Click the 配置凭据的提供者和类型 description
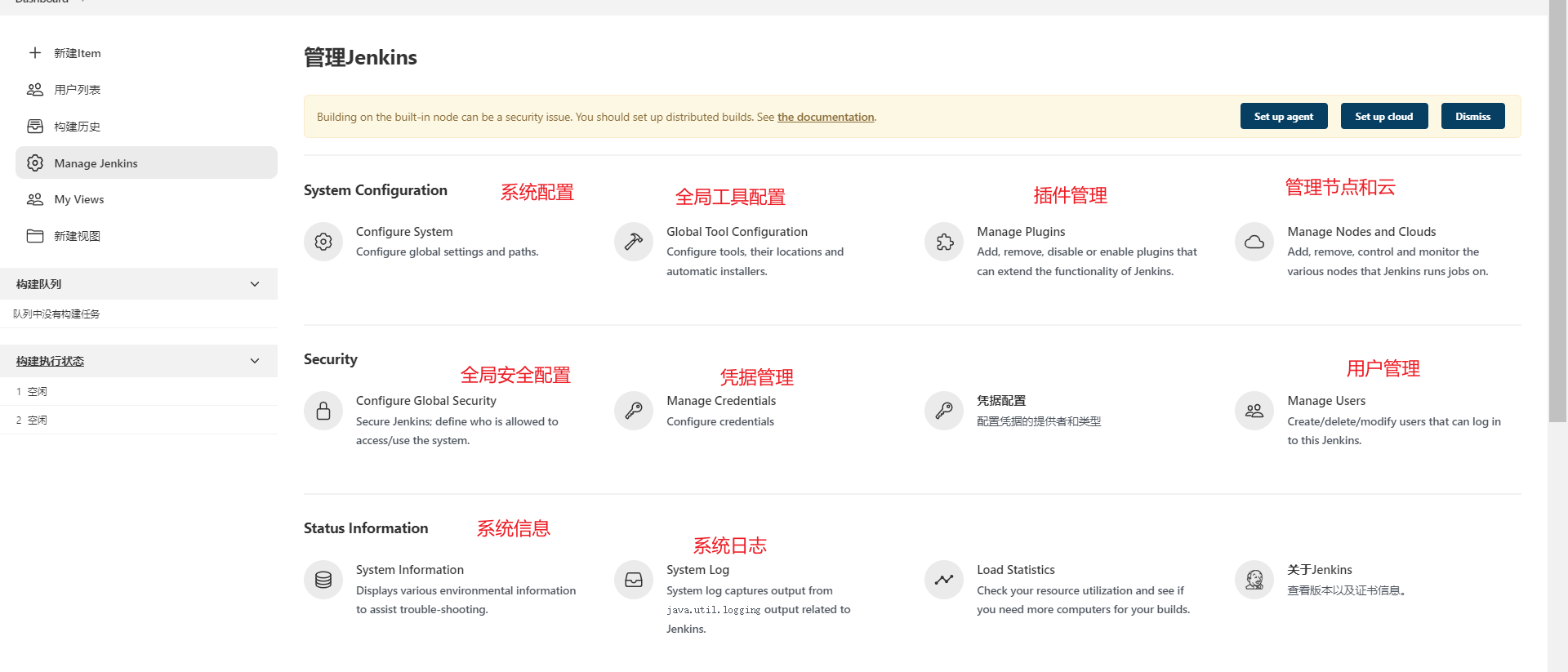Screen dimensions: 1568x672 pyautogui.click(x=1039, y=421)
